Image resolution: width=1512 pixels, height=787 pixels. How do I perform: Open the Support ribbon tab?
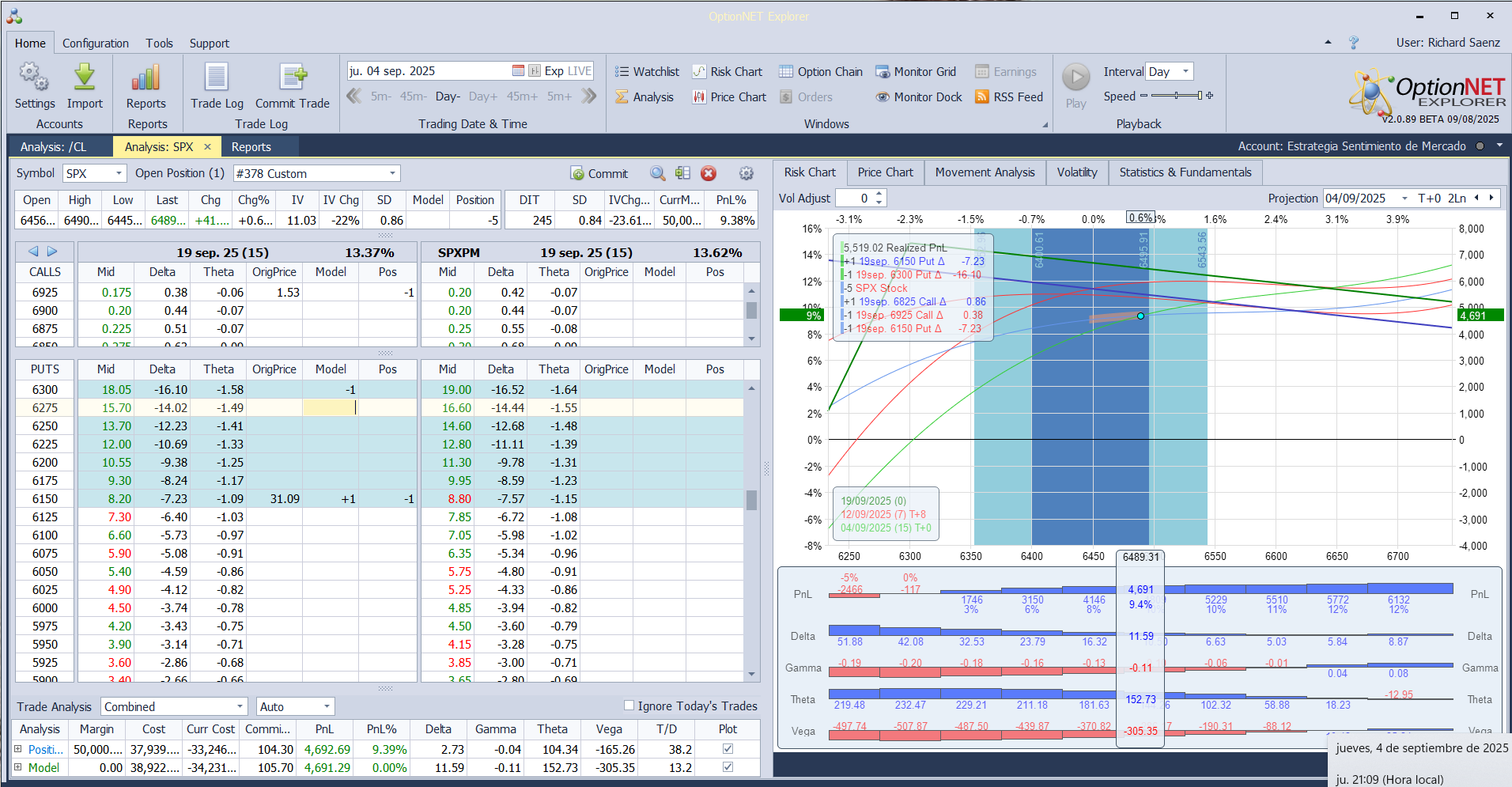point(210,44)
